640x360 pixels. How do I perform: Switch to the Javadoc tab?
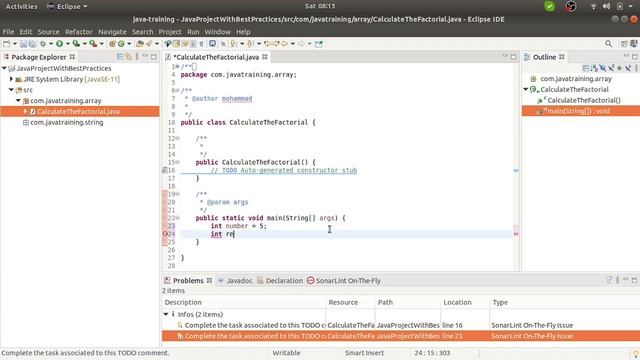[235, 280]
